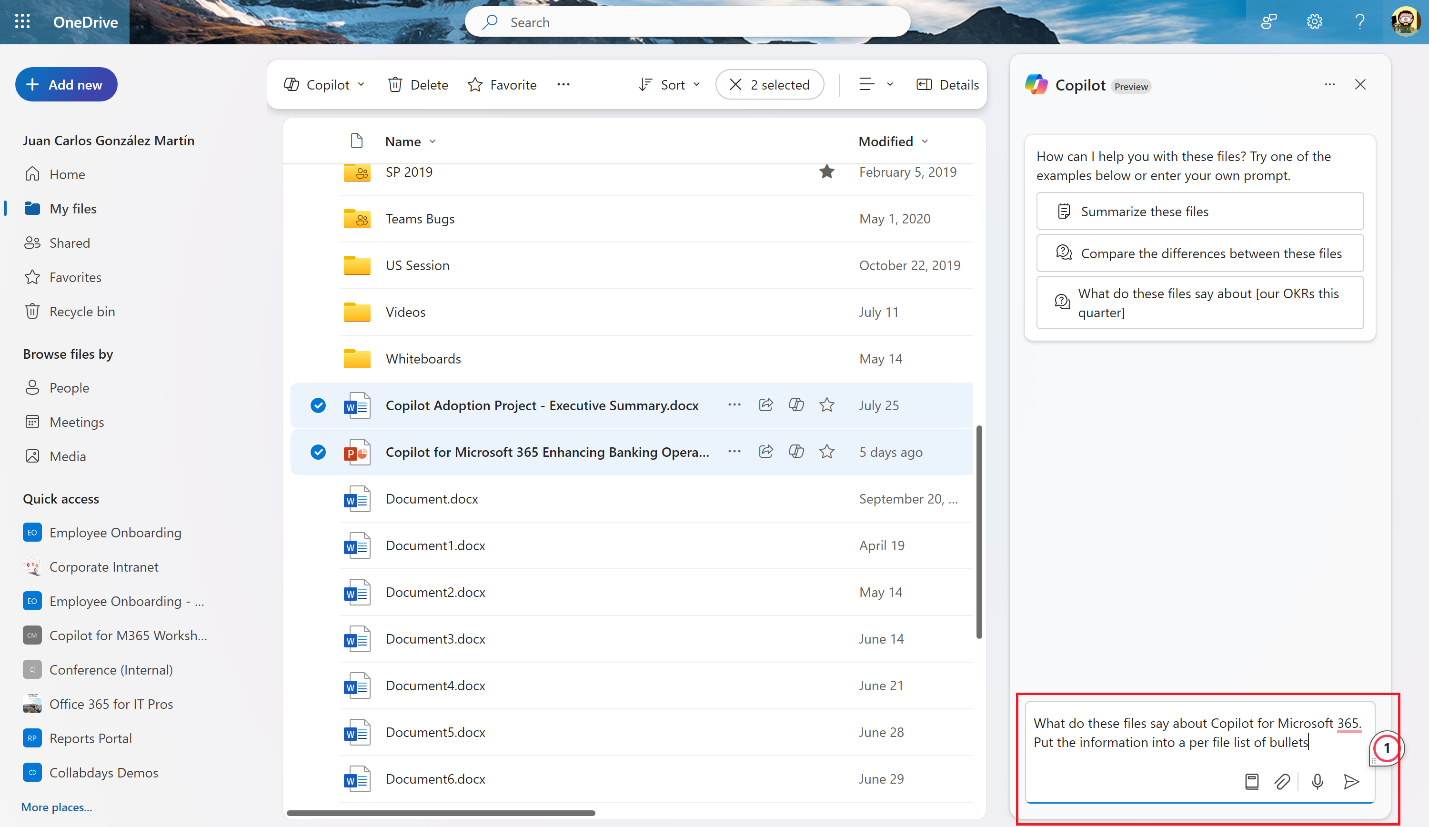
Task: Click inside the Search field
Action: point(687,21)
